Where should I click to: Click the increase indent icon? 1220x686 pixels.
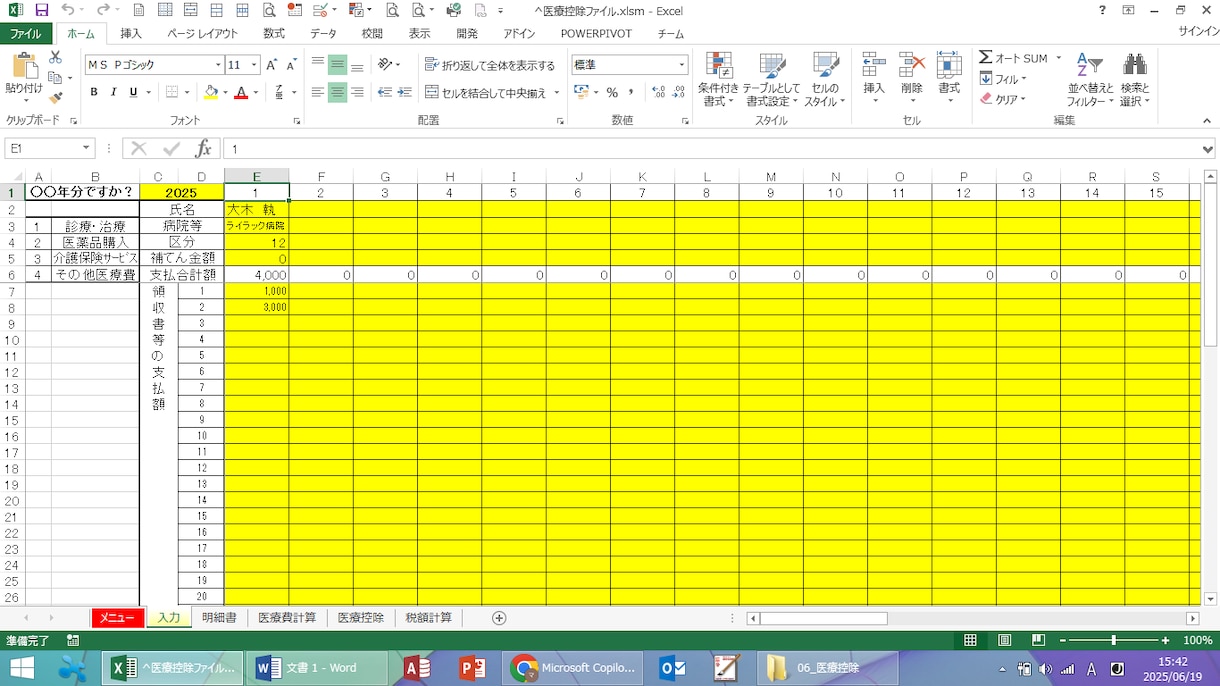click(404, 92)
